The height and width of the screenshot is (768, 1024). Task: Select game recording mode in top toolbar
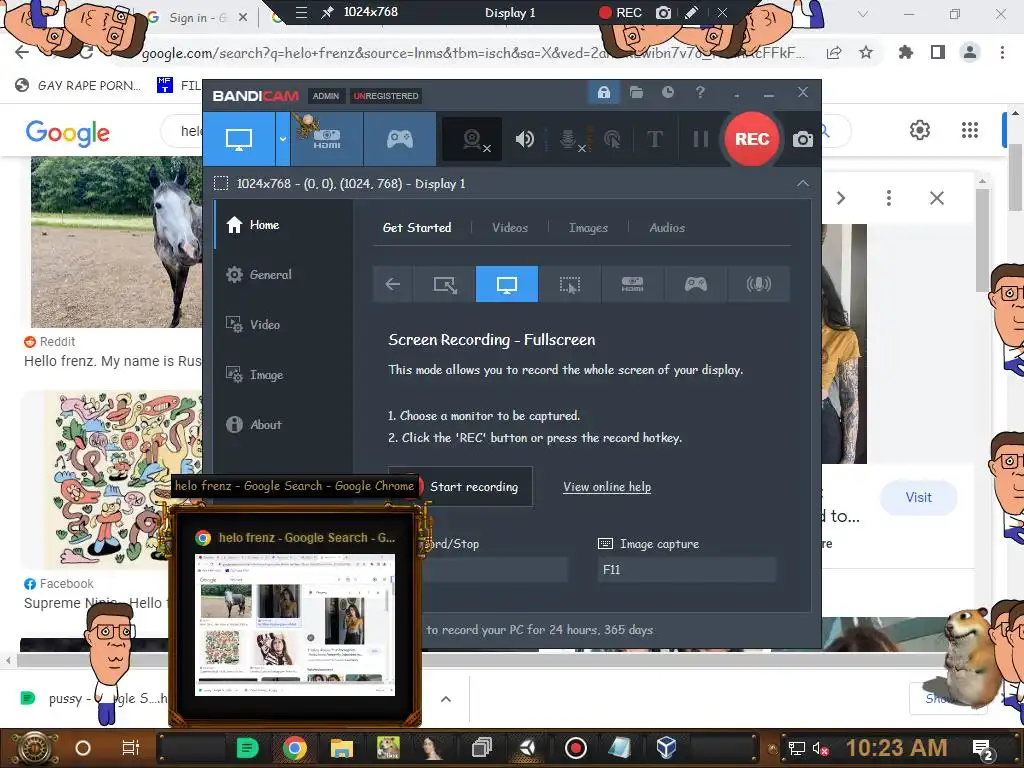pos(400,138)
